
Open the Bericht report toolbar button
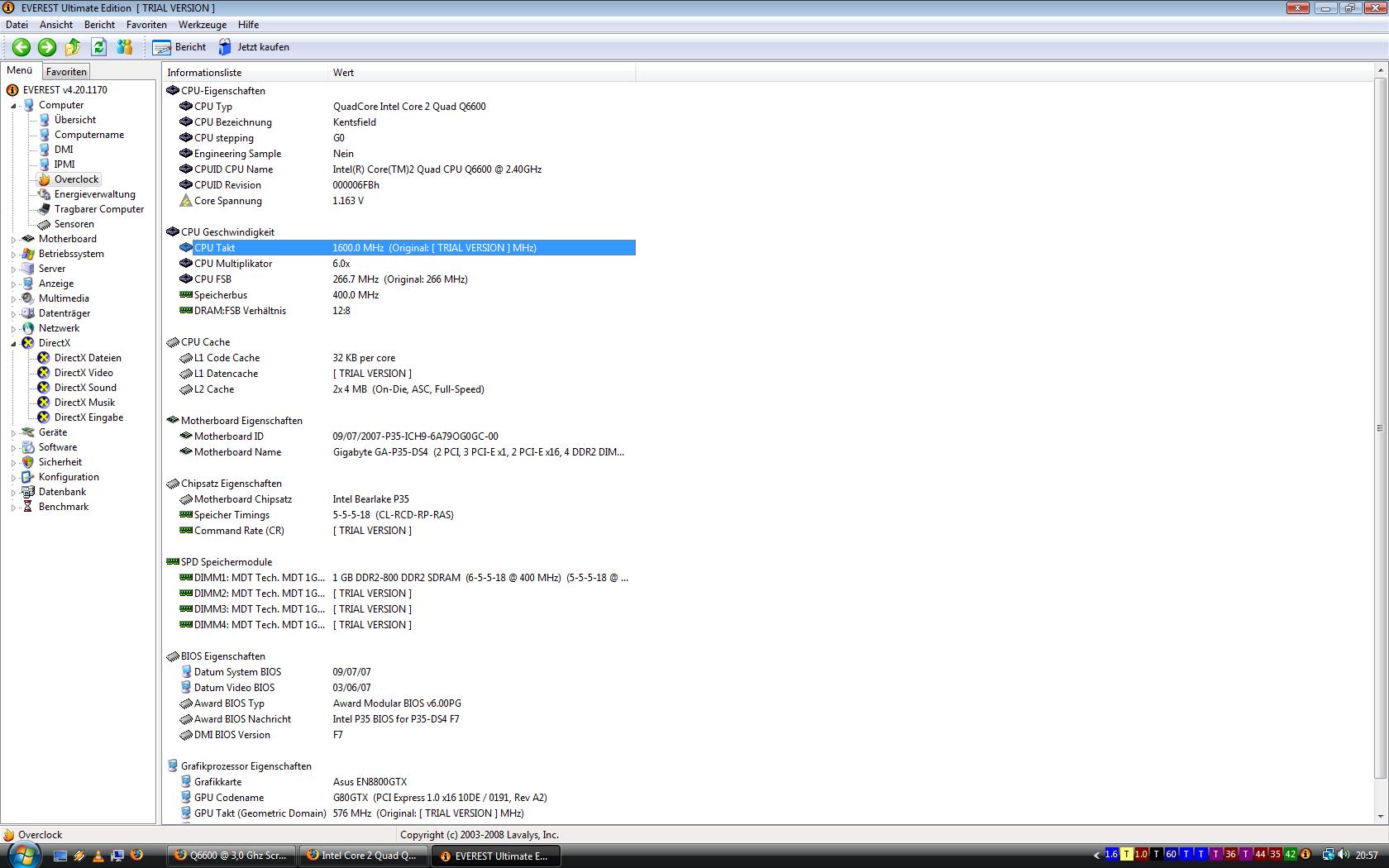(179, 47)
